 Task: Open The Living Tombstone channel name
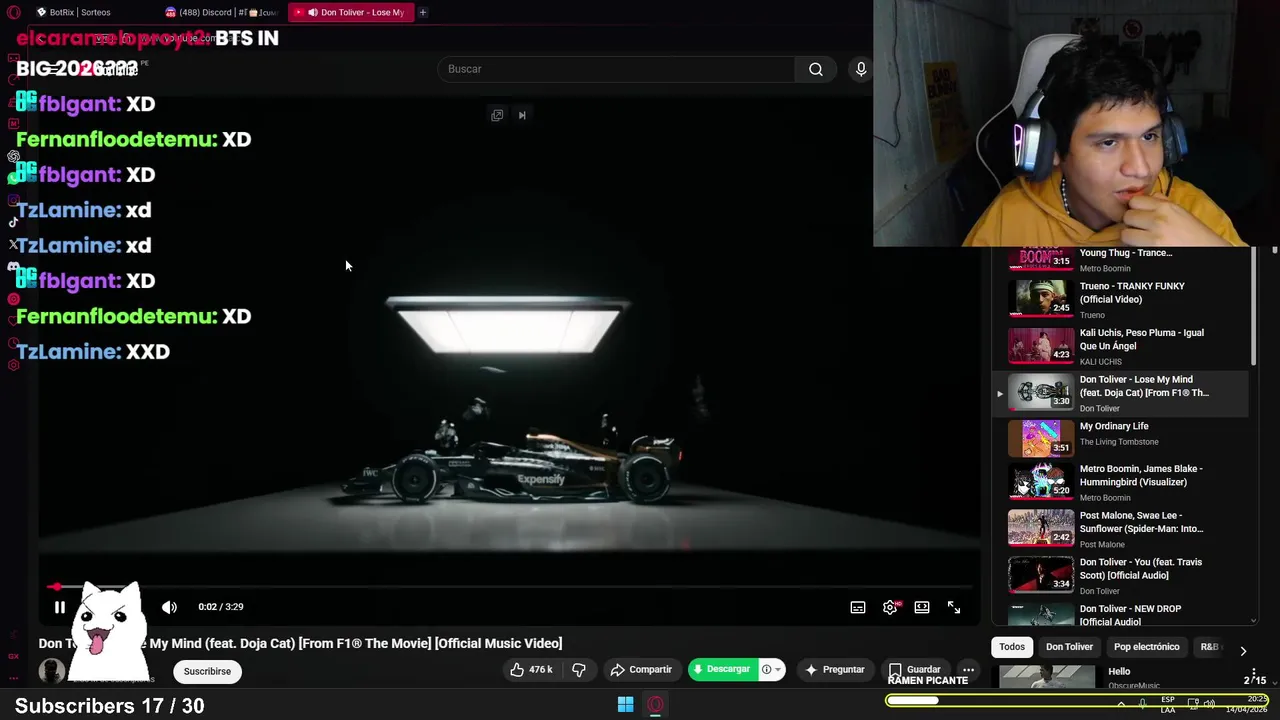(x=1119, y=442)
